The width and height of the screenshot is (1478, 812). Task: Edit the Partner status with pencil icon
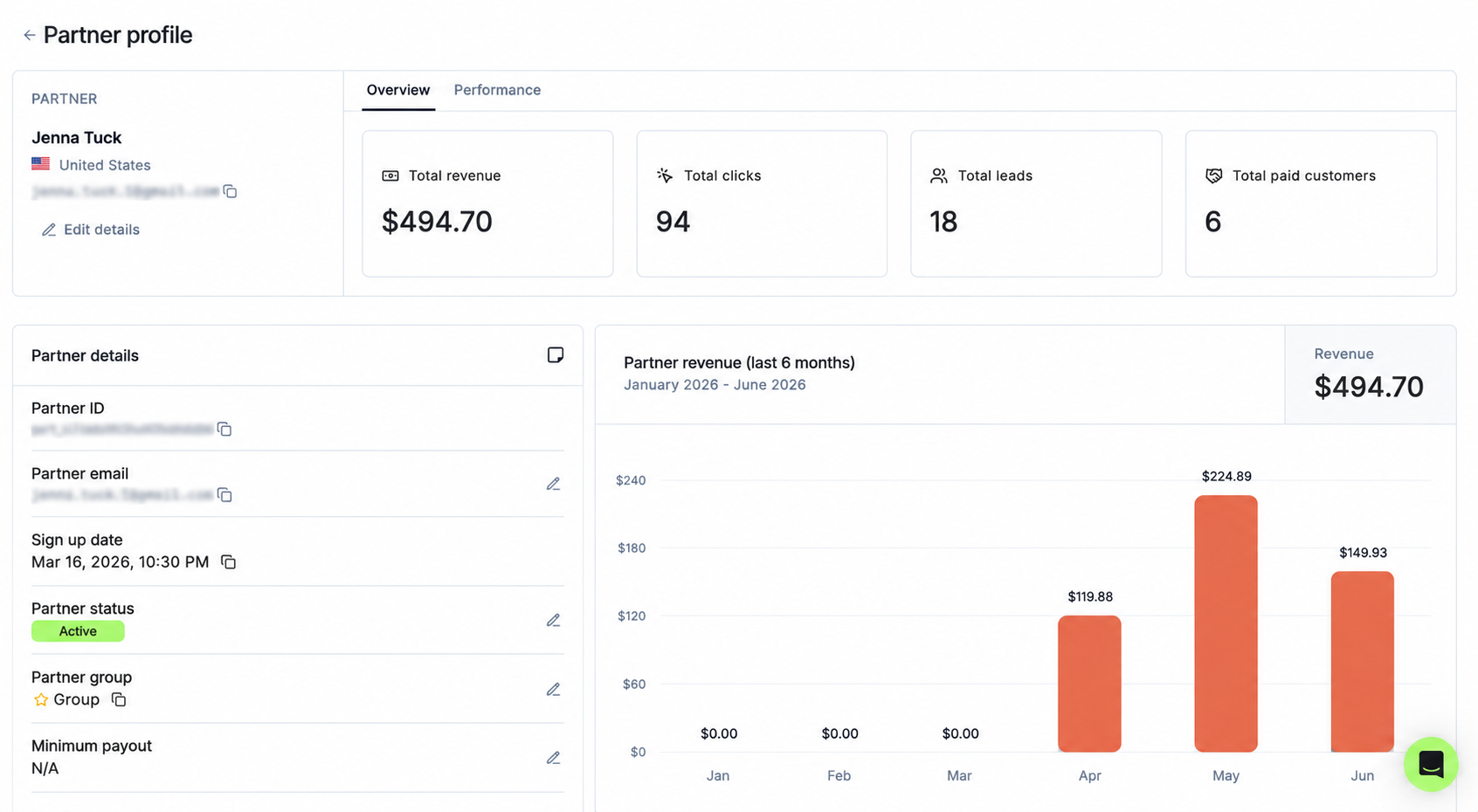pyautogui.click(x=553, y=620)
